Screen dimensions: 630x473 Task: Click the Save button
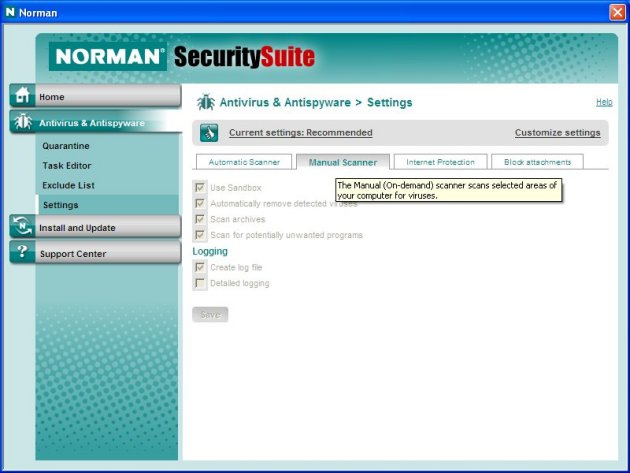pos(210,314)
